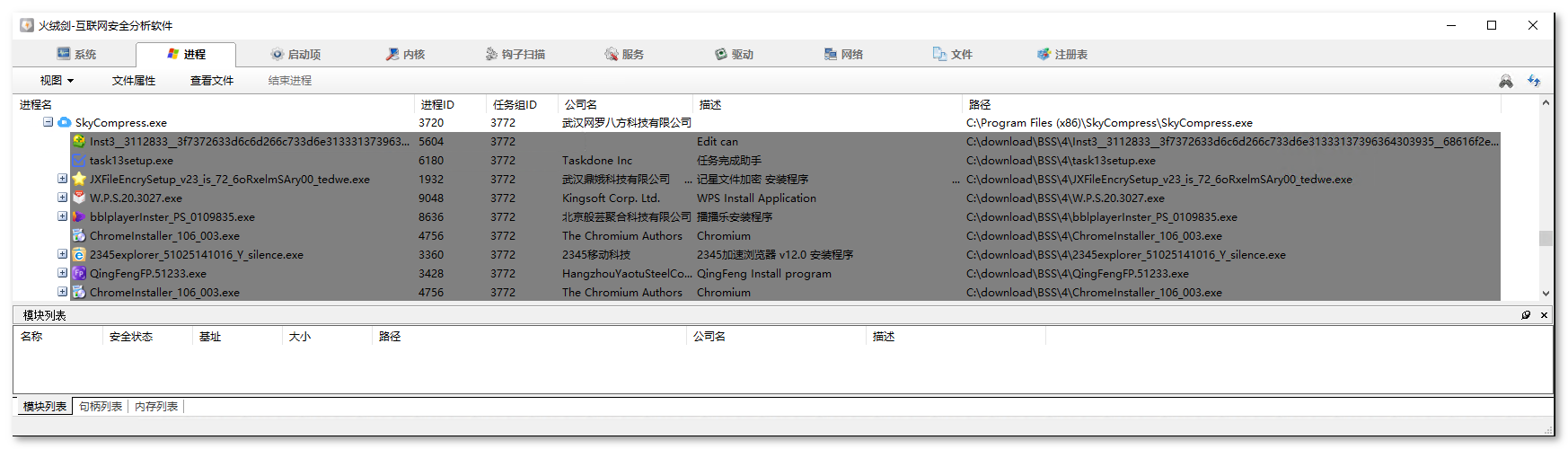This screenshot has height=449, width=1568.
Task: Click the process list scrollbar down arrow
Action: [1546, 293]
